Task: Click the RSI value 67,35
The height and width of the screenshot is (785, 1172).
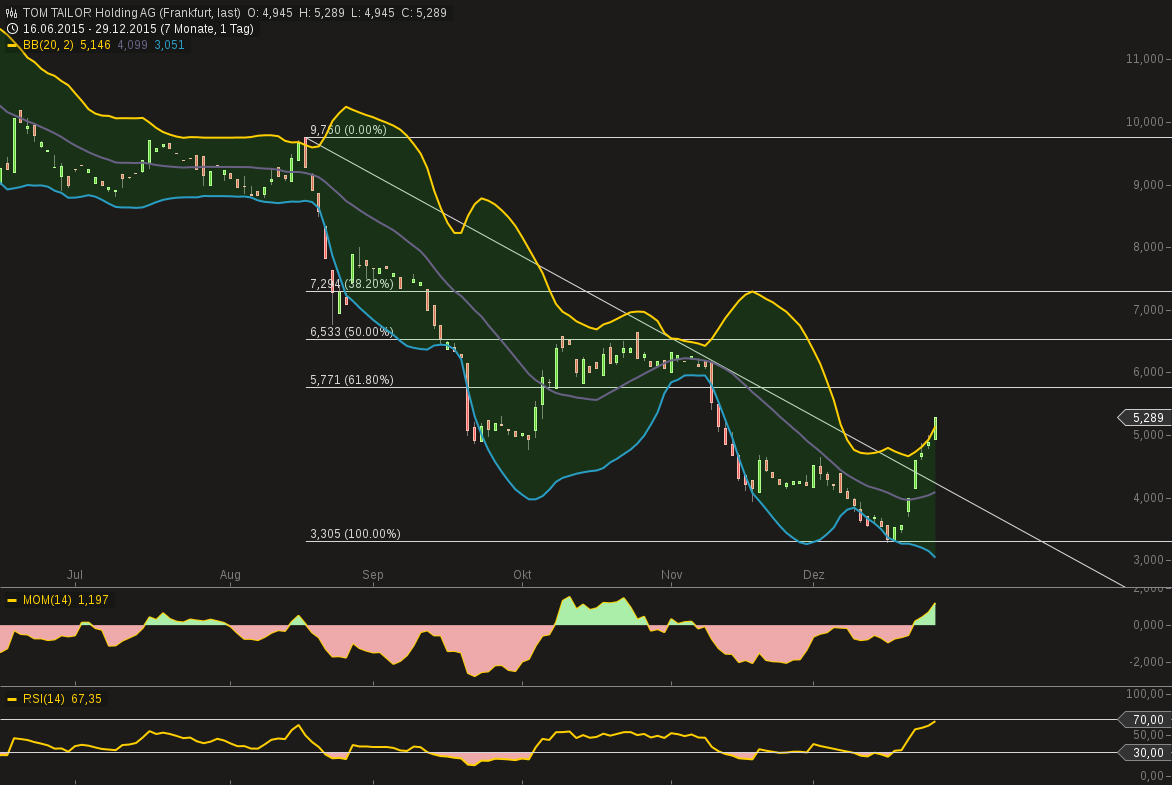Action: [x=86, y=699]
